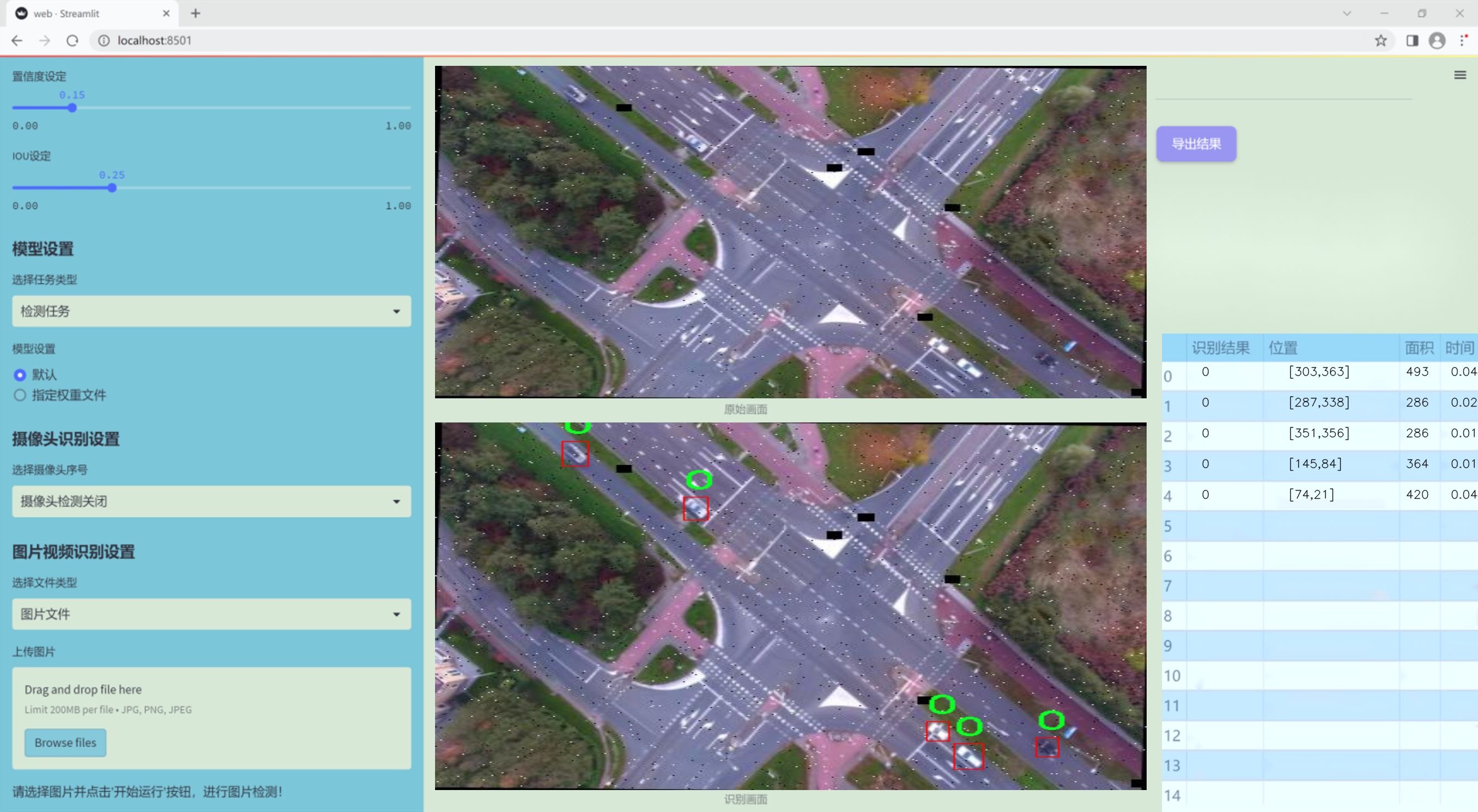Select the 指定权重文件 radio option

coord(20,395)
